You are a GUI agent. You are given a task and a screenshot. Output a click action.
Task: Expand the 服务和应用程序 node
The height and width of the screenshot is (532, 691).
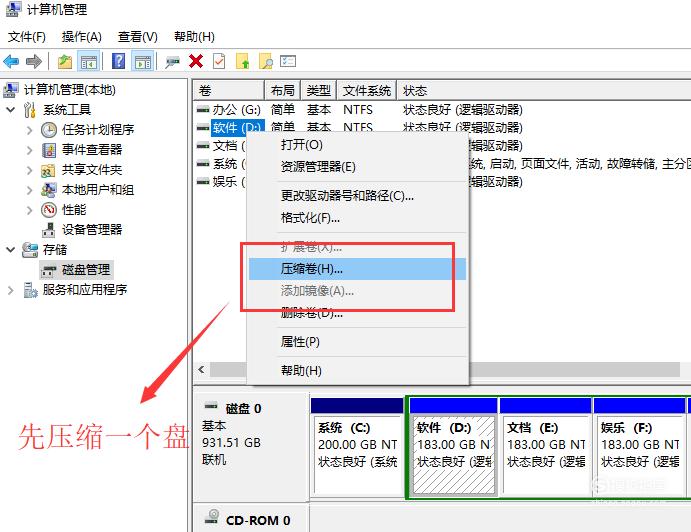tap(11, 290)
